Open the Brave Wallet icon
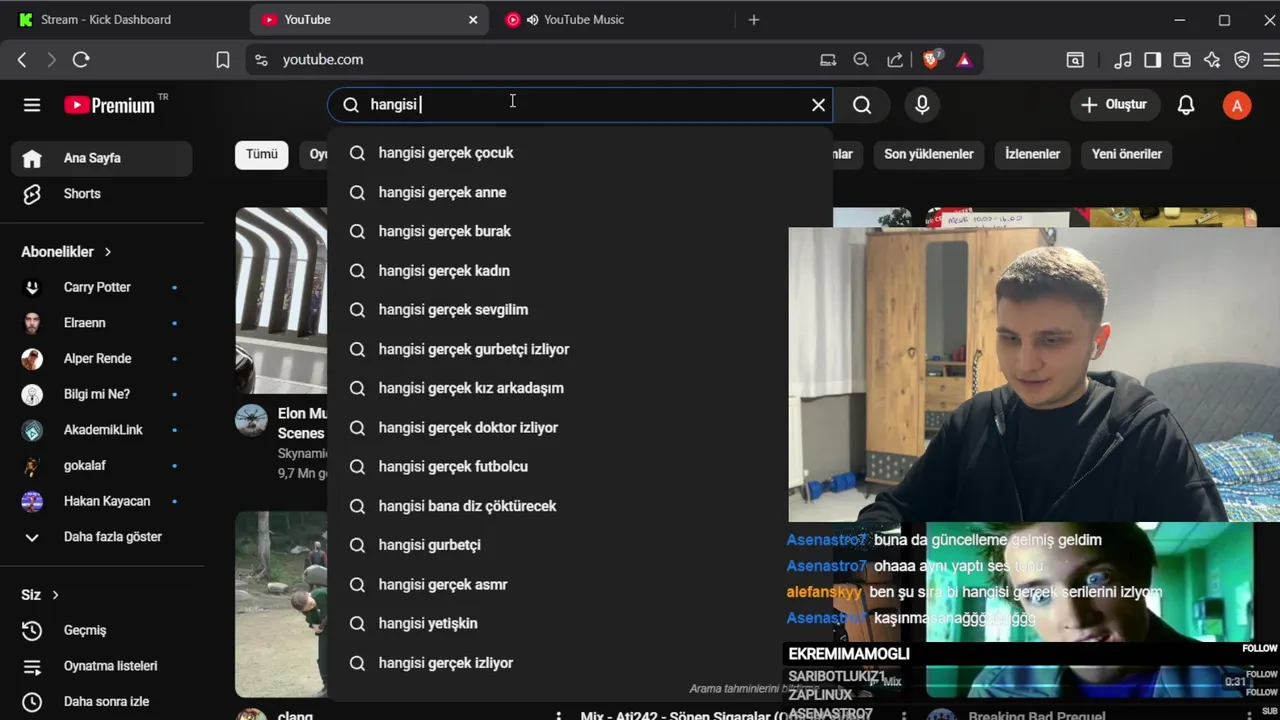Viewport: 1280px width, 720px height. tap(1182, 60)
